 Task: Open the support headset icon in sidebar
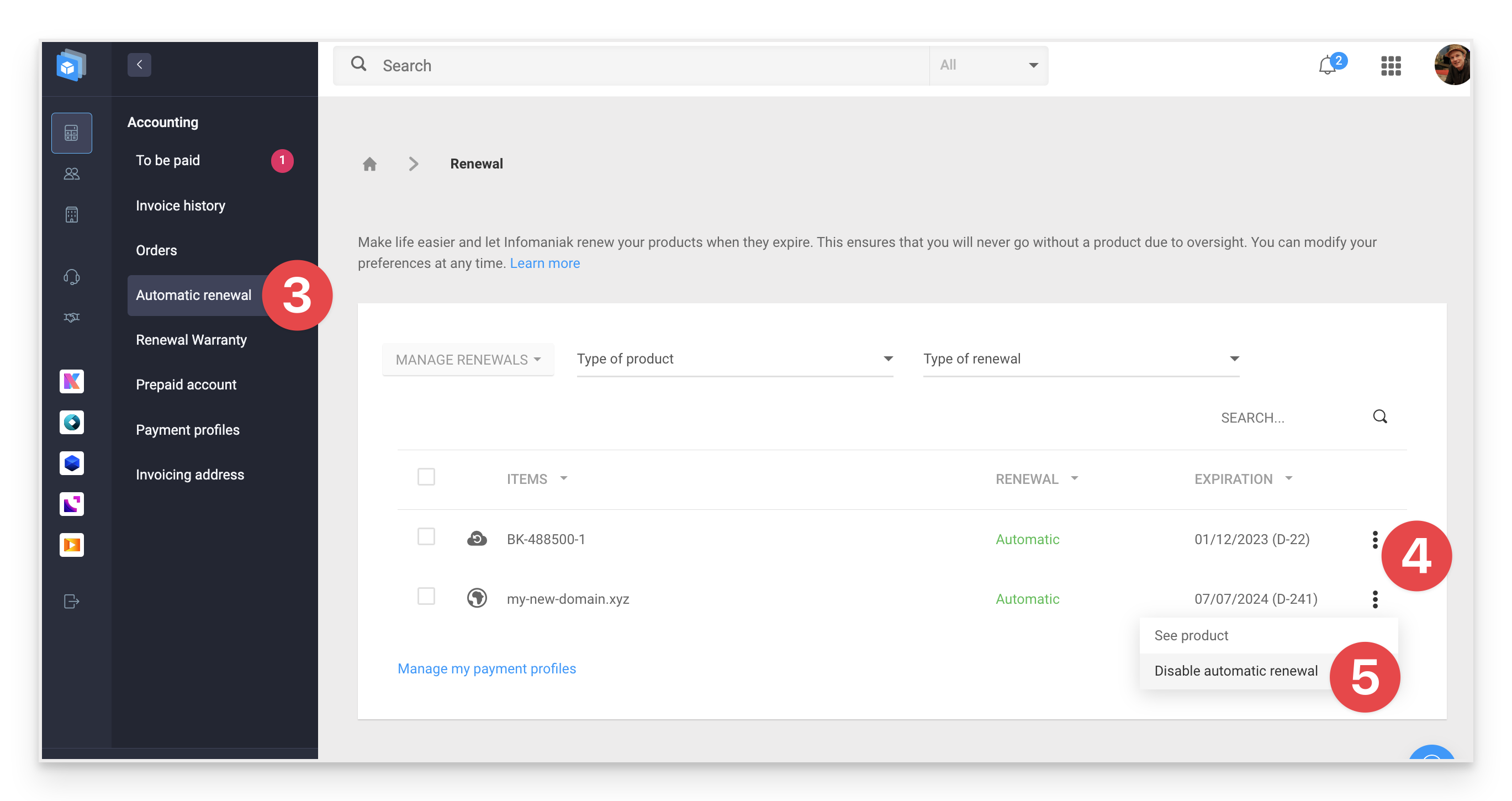point(72,277)
